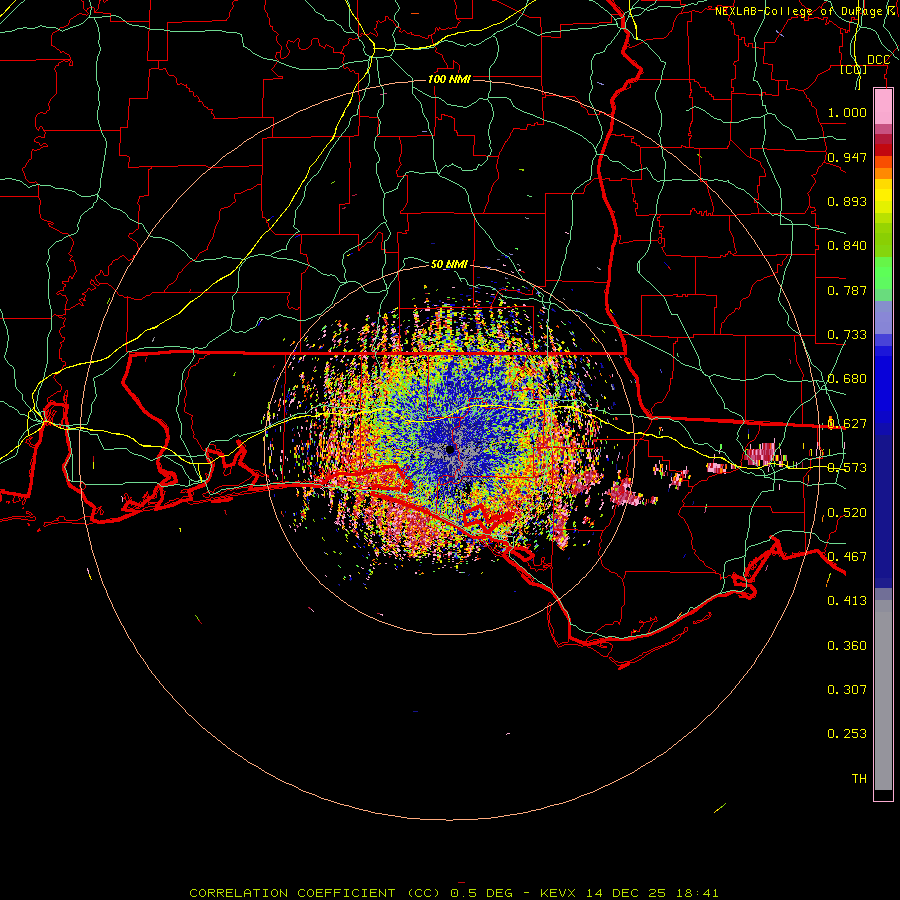Image resolution: width=900 pixels, height=900 pixels.
Task: Click the DCC label above the color bar
Action: (878, 60)
